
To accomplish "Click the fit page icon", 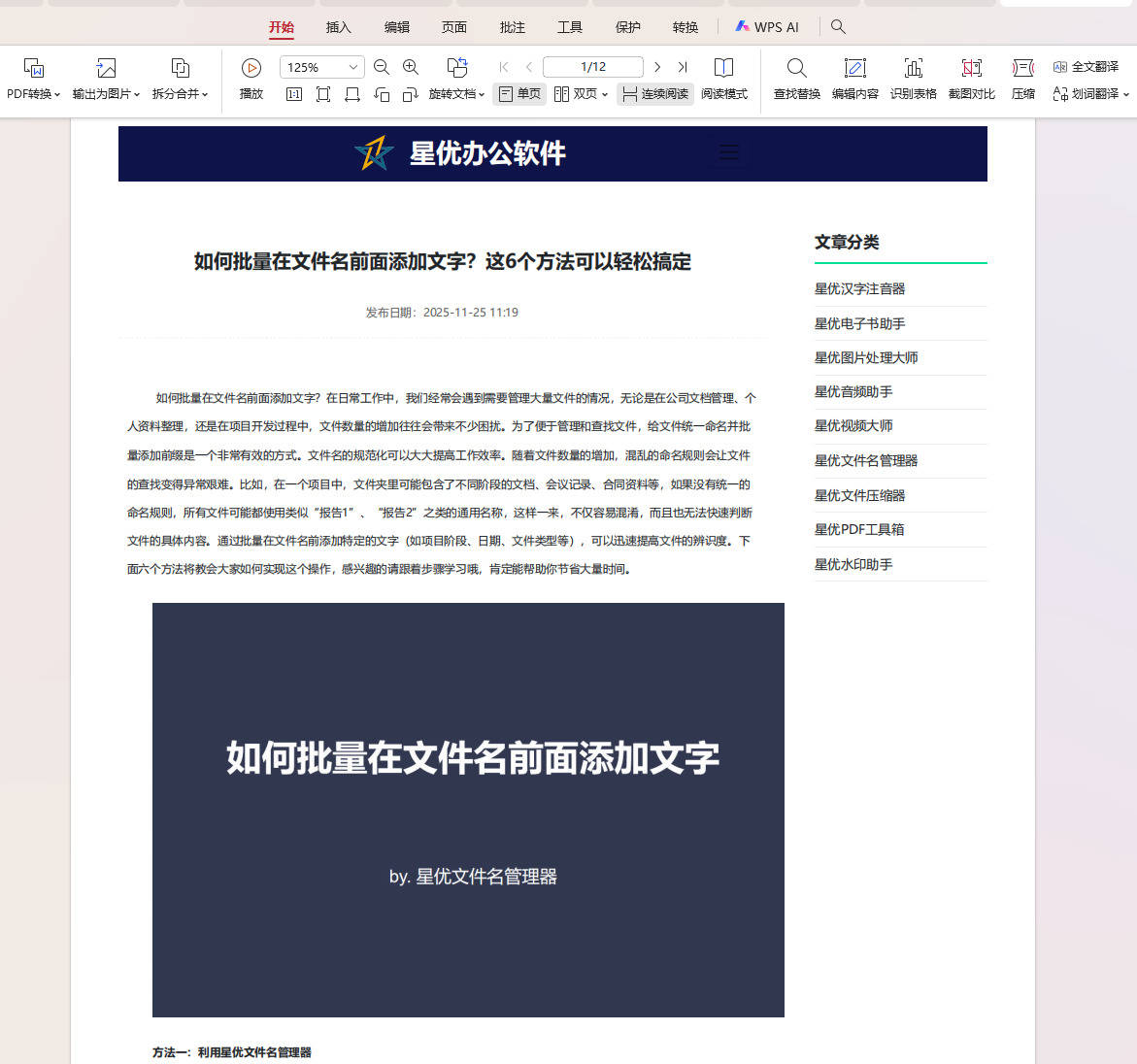I will 323,94.
